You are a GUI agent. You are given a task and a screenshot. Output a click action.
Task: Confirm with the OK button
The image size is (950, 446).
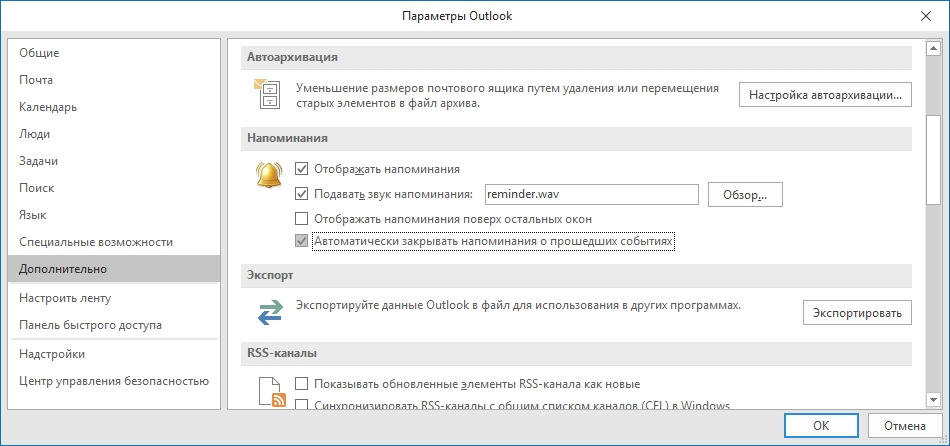pos(821,425)
